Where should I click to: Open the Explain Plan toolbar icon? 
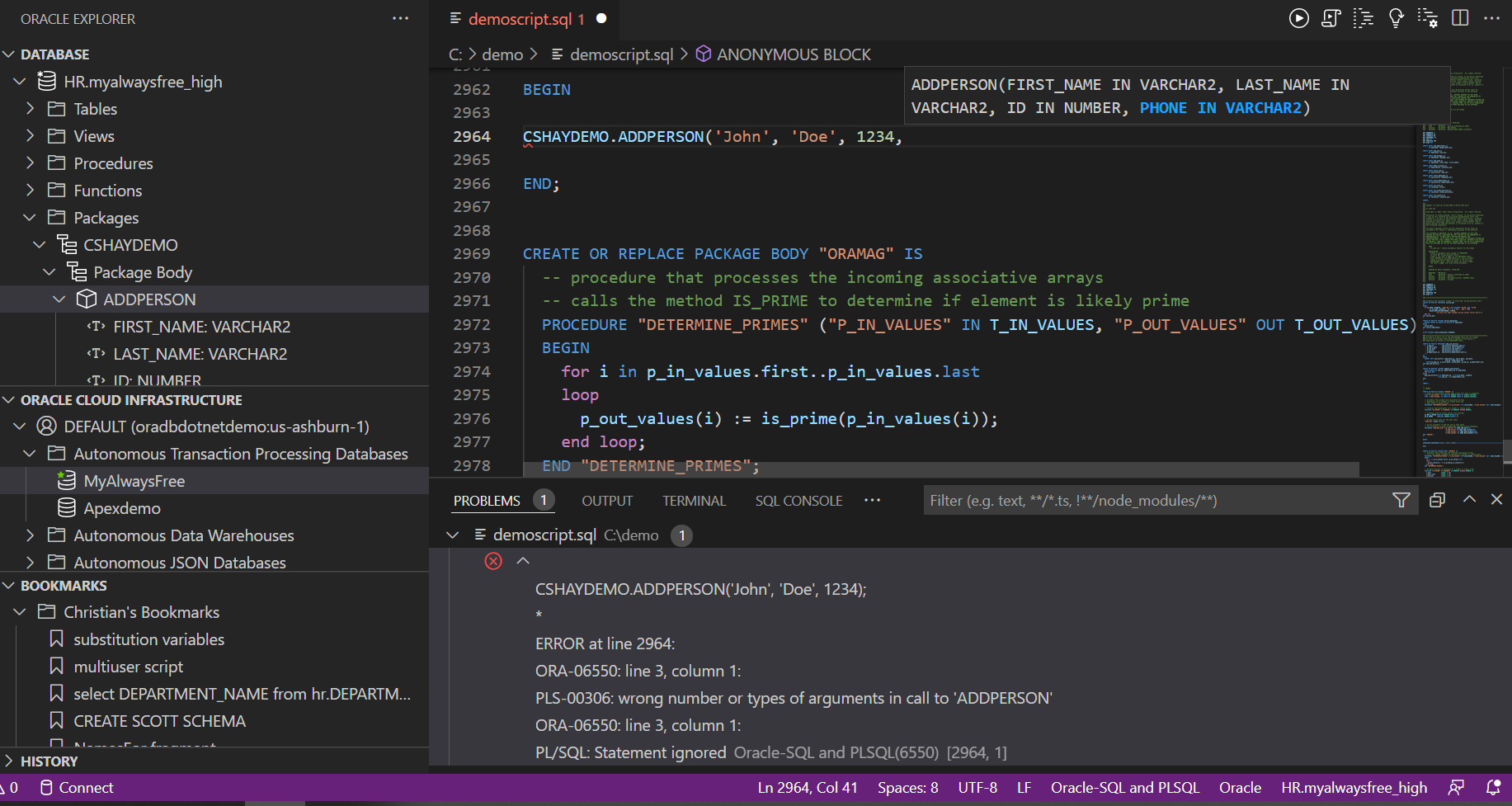1364,17
